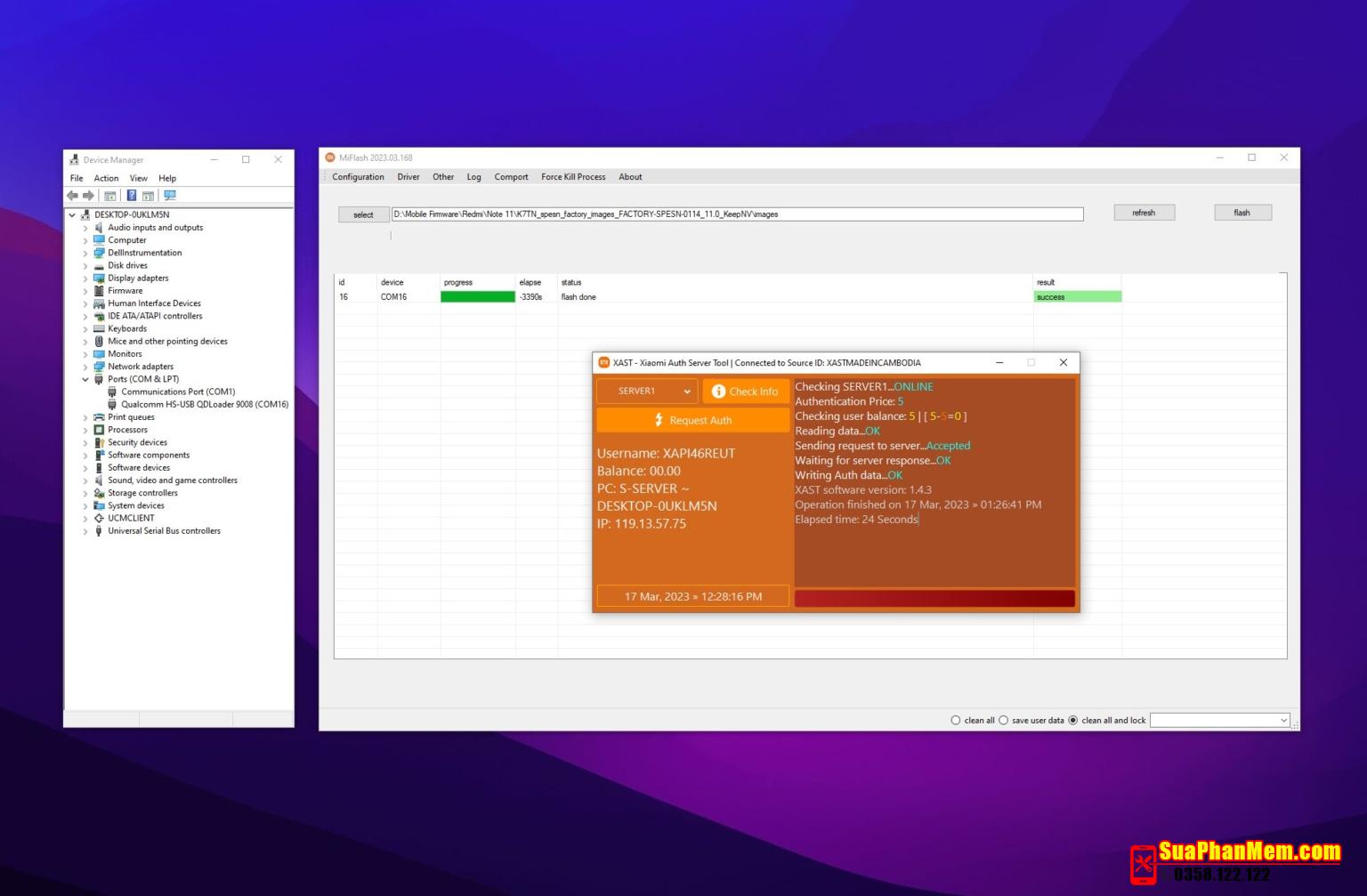Click the Check Info icon in XAST
Screen dimensions: 1367x896
717,391
